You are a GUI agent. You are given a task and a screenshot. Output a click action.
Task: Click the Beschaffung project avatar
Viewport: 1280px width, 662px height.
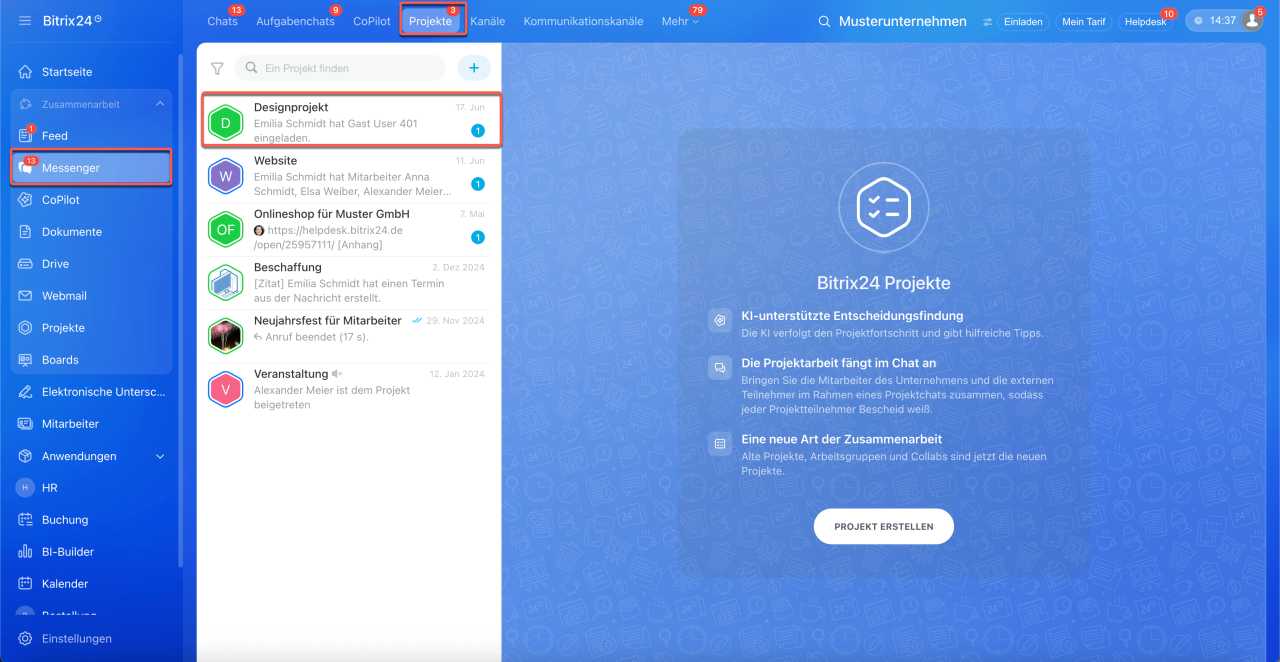[225, 283]
